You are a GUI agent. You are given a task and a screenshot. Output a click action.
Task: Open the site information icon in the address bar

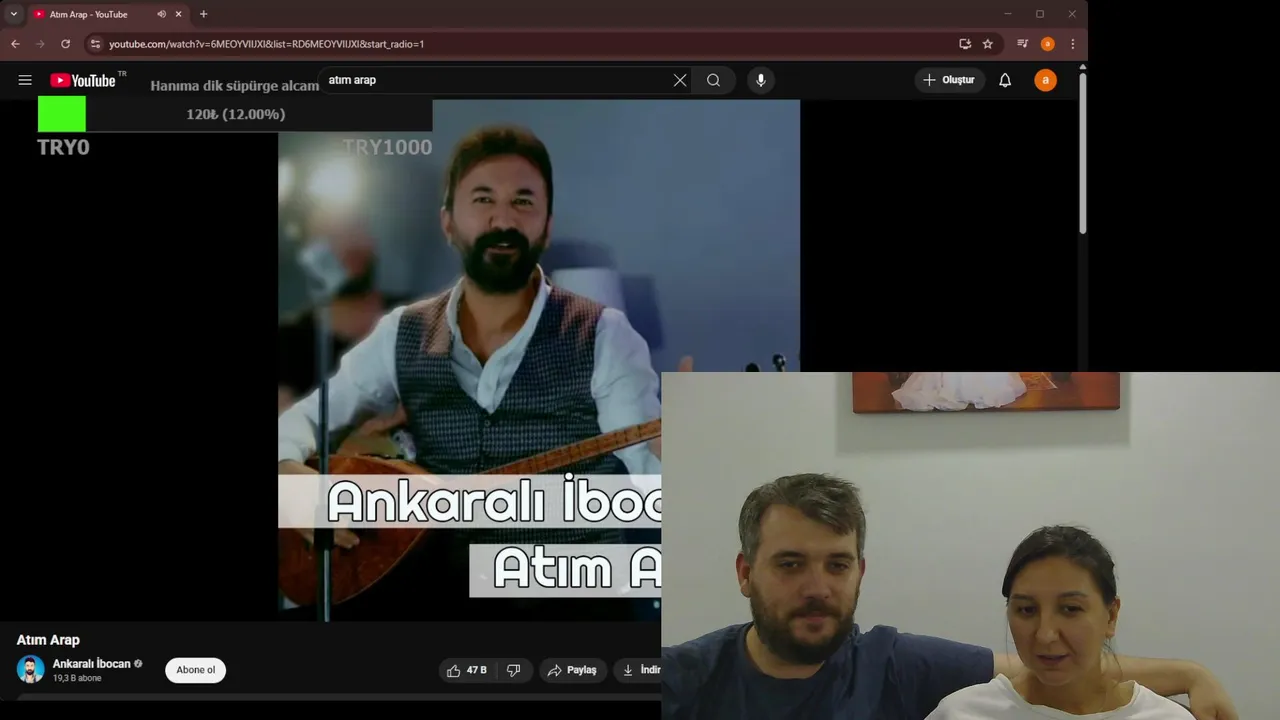pos(95,44)
